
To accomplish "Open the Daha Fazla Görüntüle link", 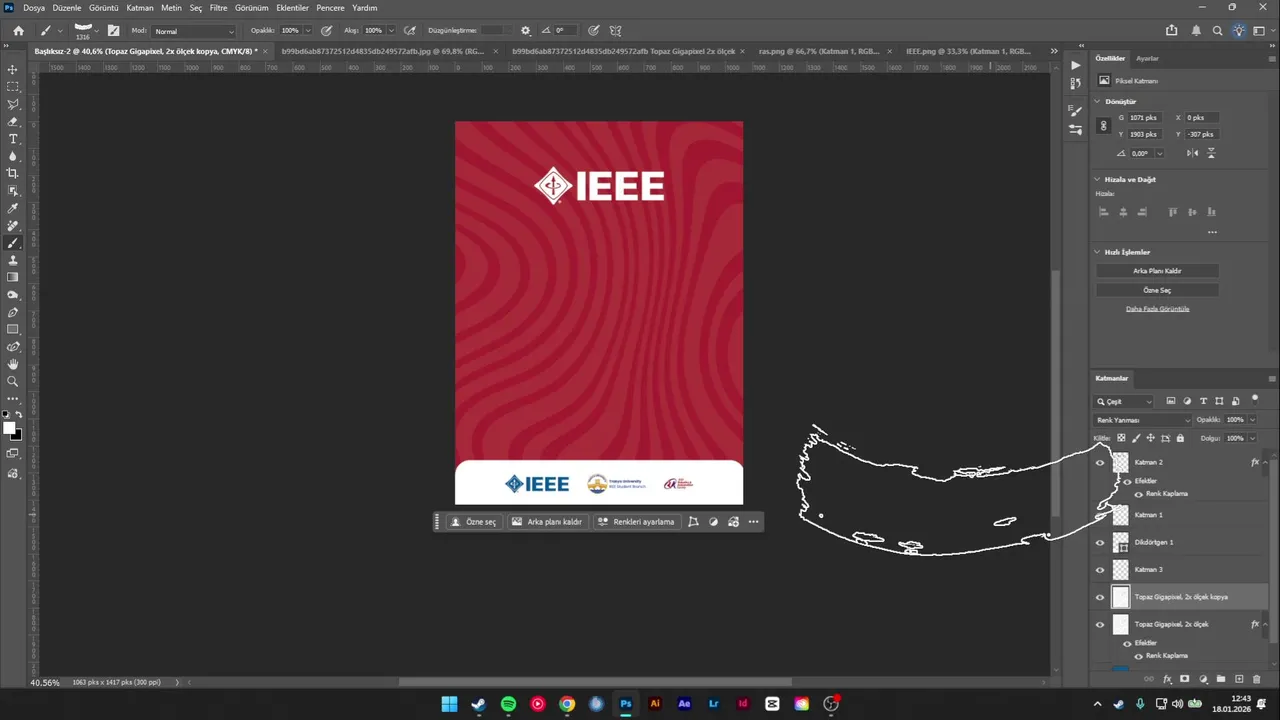I will point(1157,309).
